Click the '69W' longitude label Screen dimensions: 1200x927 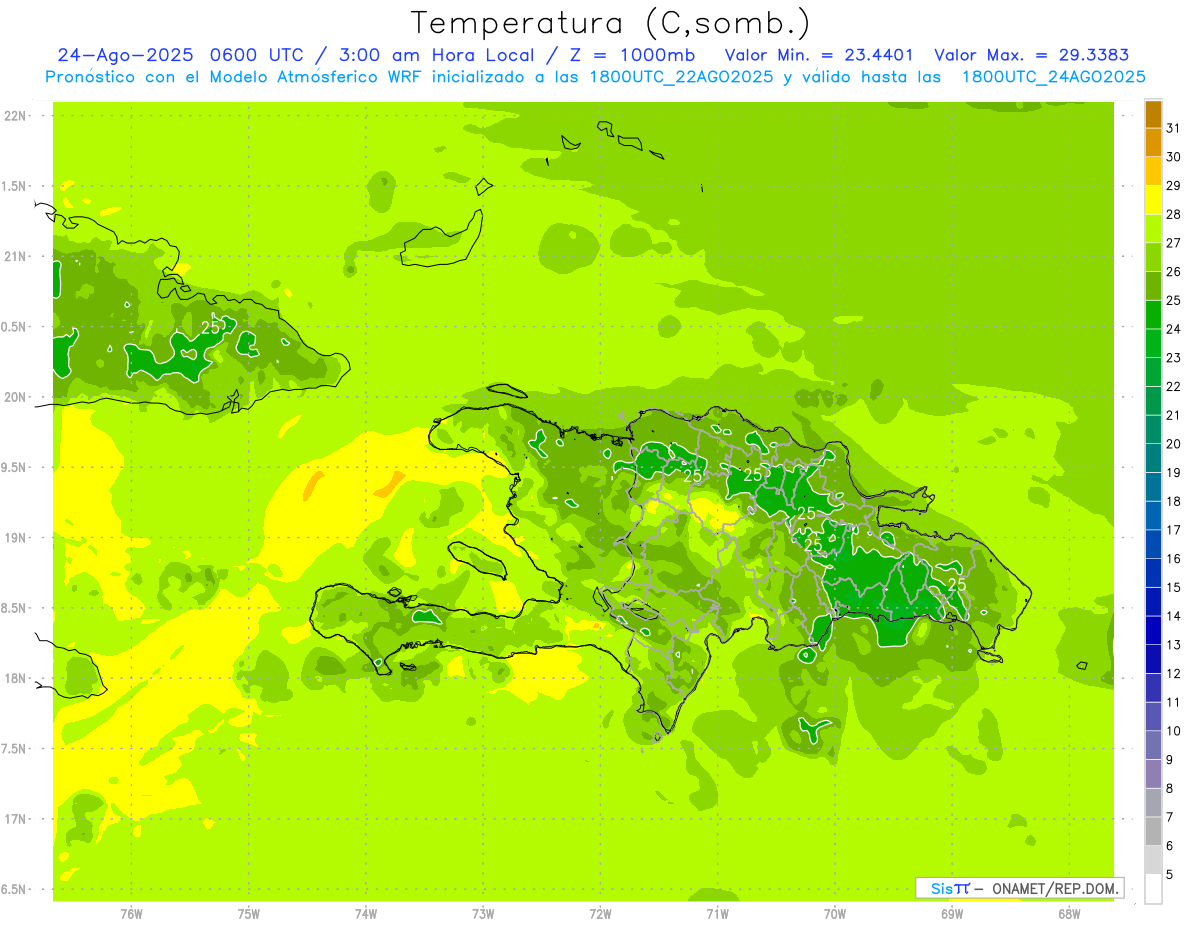[x=952, y=914]
